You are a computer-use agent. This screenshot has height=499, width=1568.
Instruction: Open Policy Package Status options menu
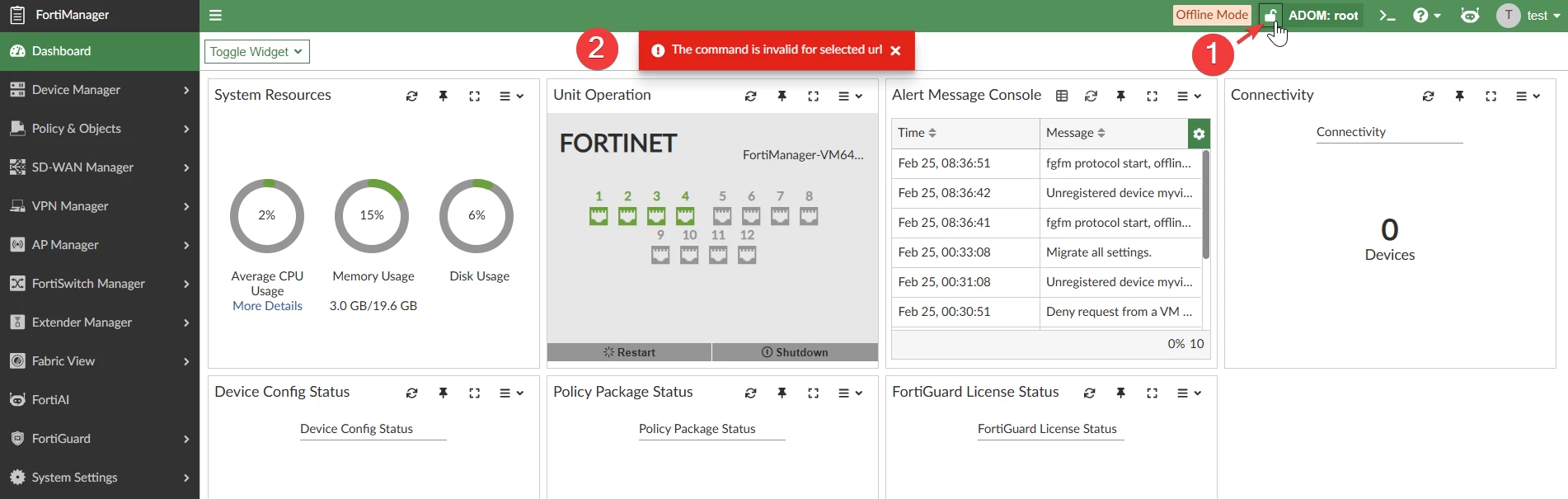[850, 393]
